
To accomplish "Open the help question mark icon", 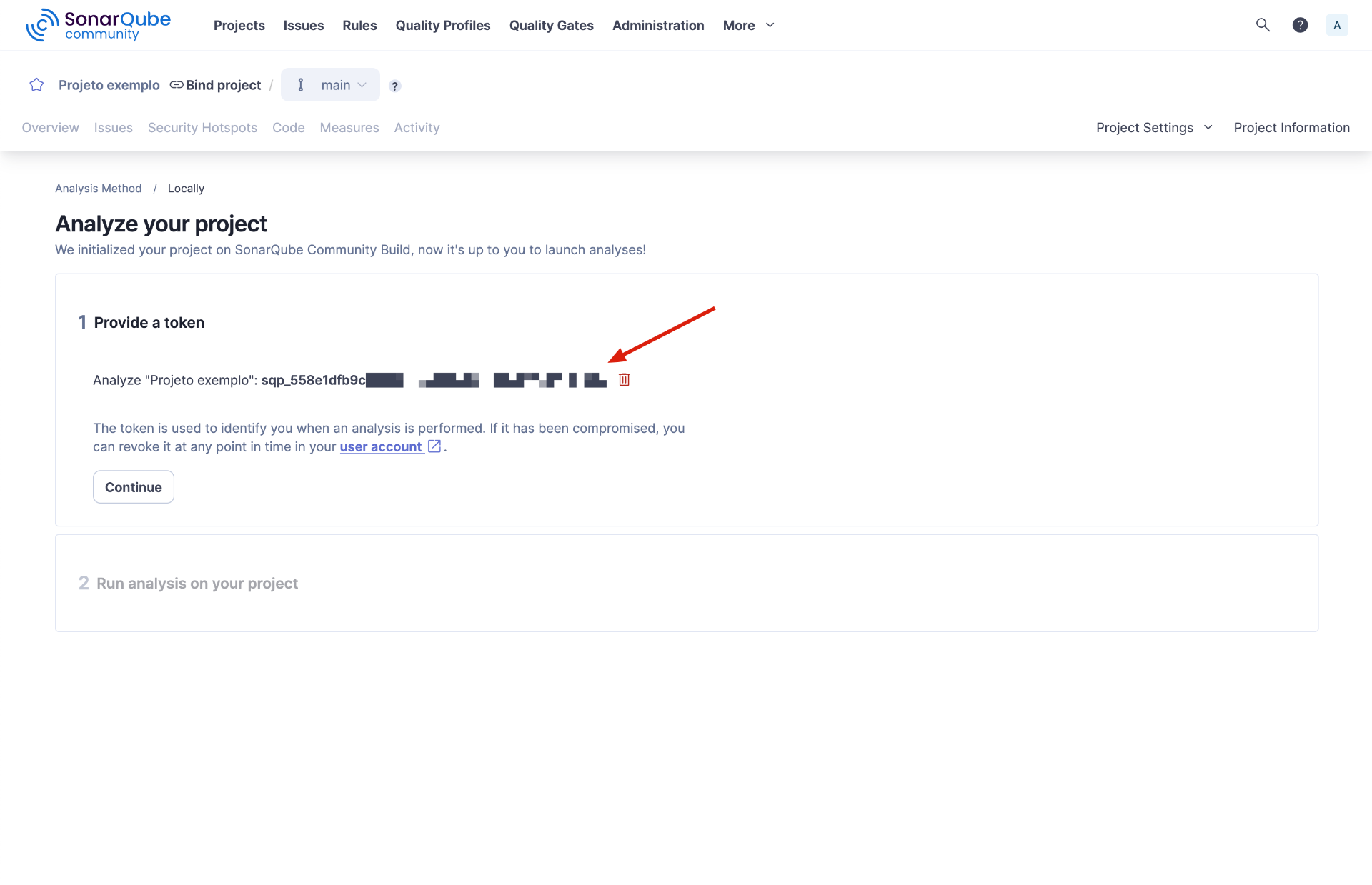I will point(1300,25).
